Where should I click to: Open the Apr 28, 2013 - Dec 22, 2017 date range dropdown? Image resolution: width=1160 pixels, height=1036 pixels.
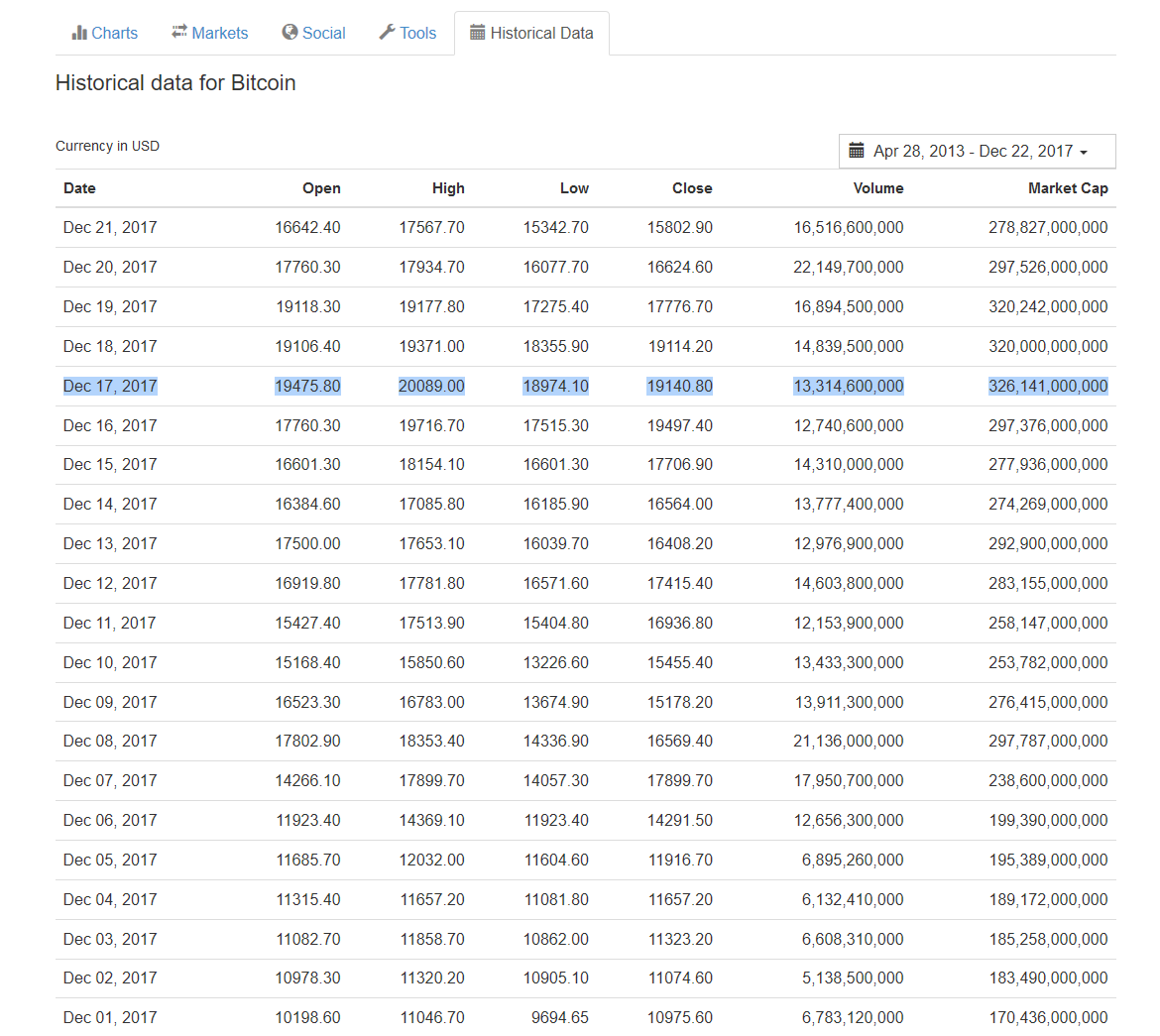pos(977,151)
